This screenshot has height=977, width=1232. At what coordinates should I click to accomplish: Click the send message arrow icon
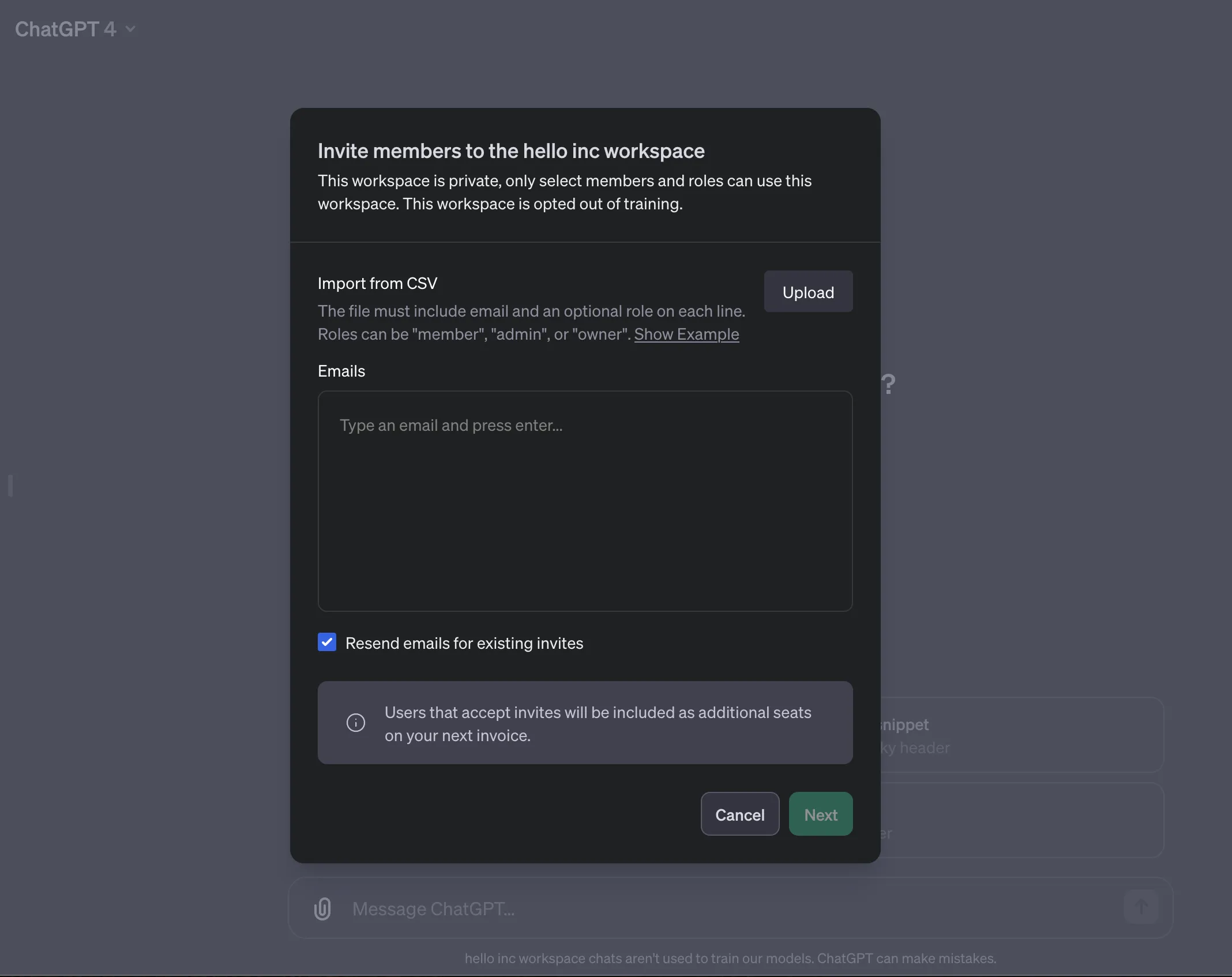pyautogui.click(x=1141, y=907)
